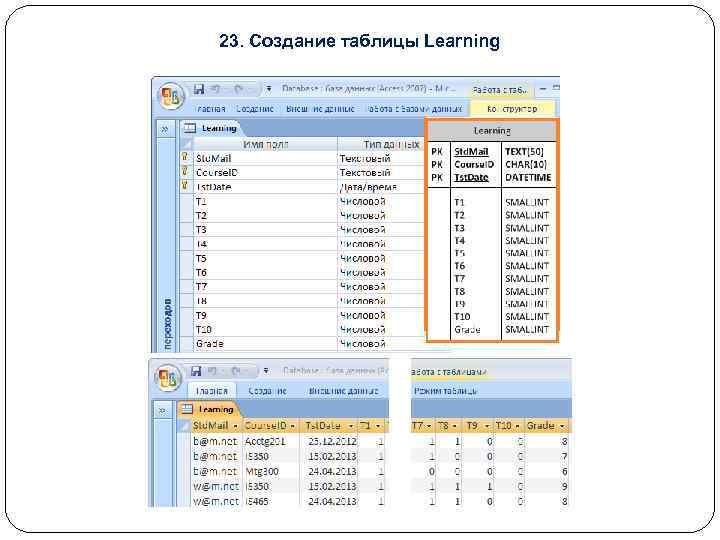Open the Главная tab in lower window

tap(212, 391)
